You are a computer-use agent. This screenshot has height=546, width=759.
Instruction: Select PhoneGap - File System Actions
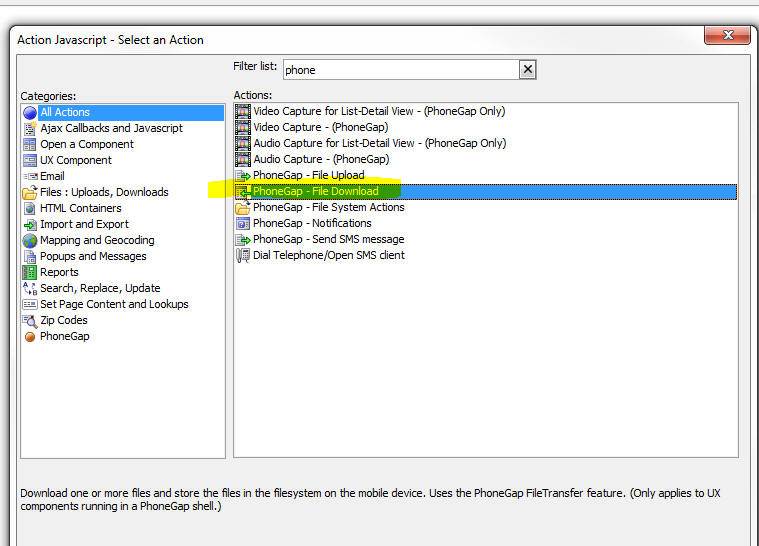329,207
